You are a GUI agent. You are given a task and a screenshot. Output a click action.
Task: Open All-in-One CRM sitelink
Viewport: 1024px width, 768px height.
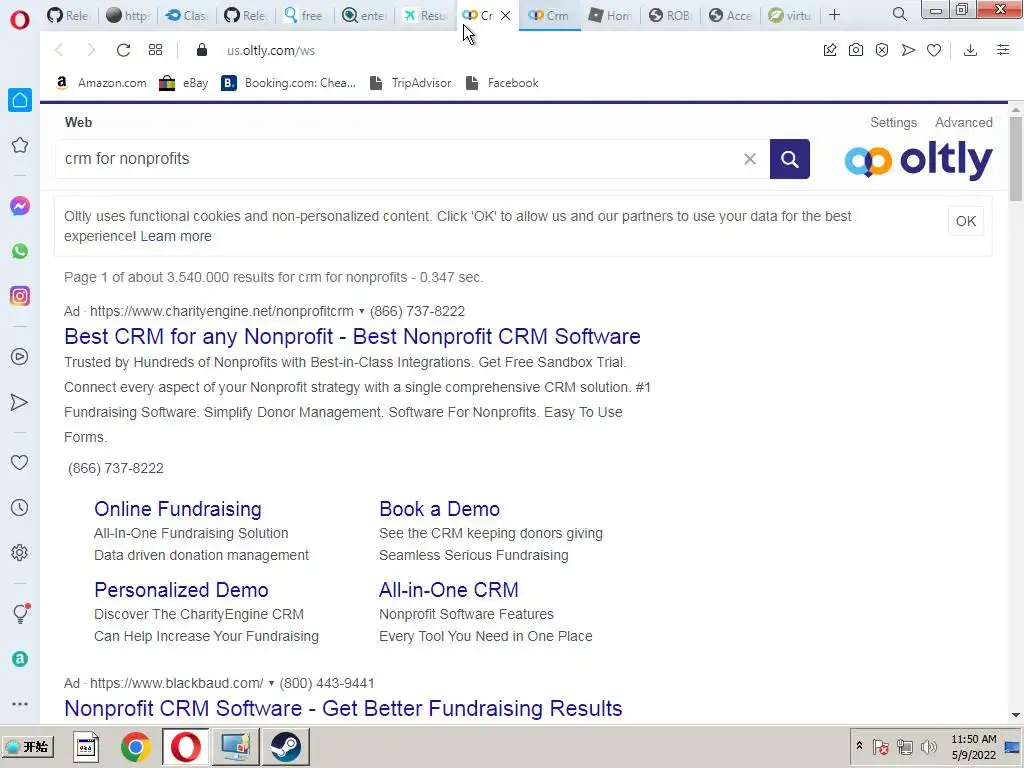click(x=449, y=590)
